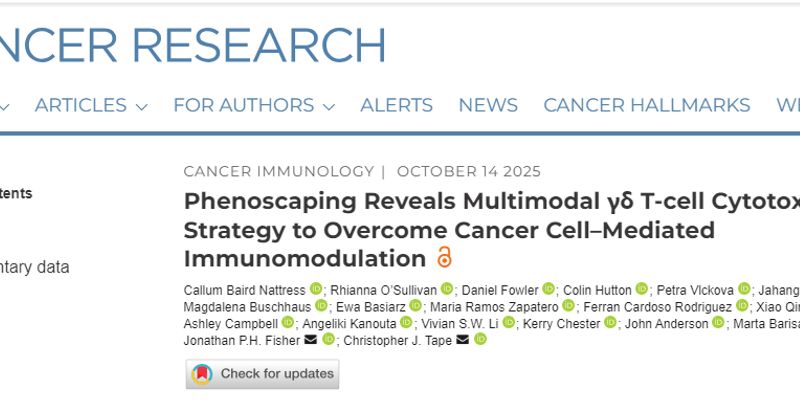Click ORCID icon beside Kerry Chester
Image resolution: width=800 pixels, height=400 pixels.
609,323
